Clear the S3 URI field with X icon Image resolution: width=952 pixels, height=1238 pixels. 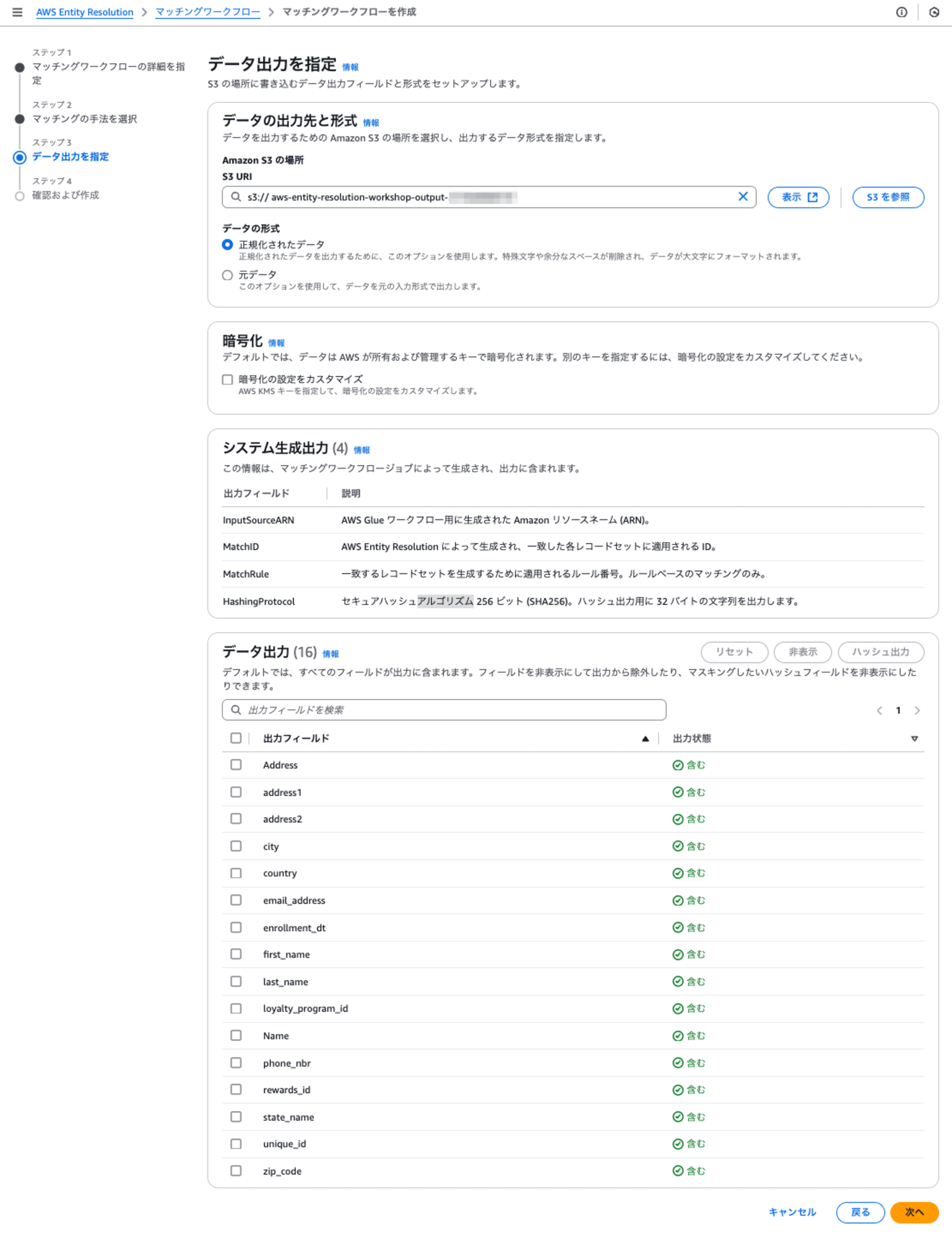point(743,197)
